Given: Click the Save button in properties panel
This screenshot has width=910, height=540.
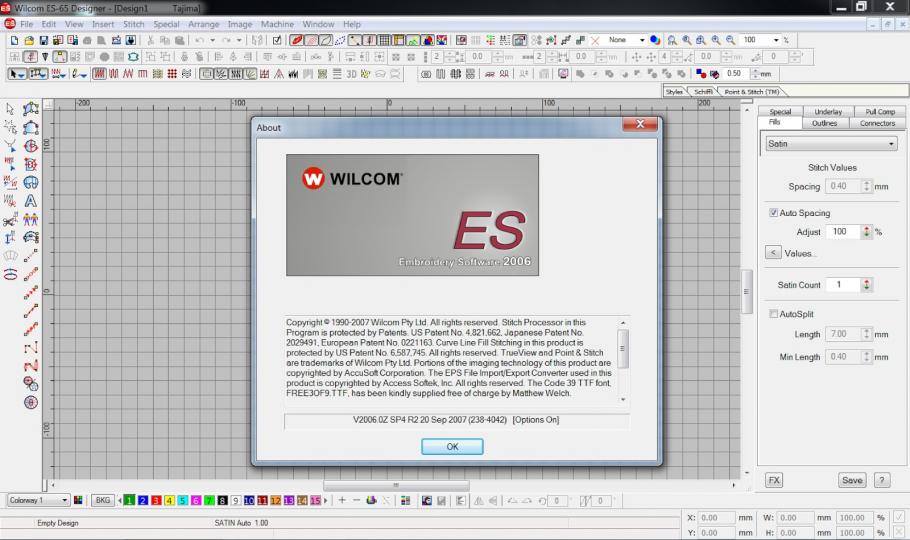Looking at the screenshot, I should 852,480.
